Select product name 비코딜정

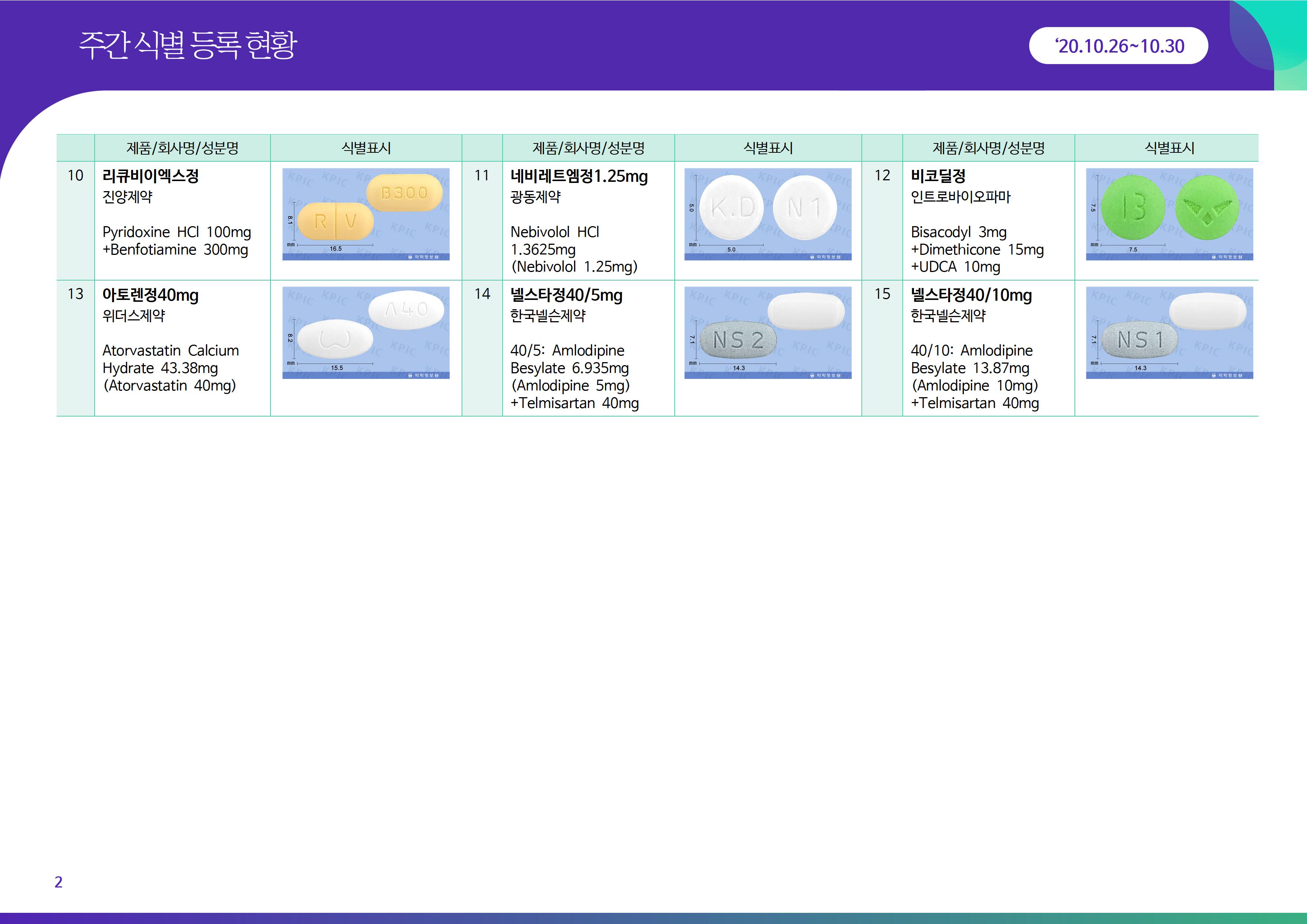937,176
